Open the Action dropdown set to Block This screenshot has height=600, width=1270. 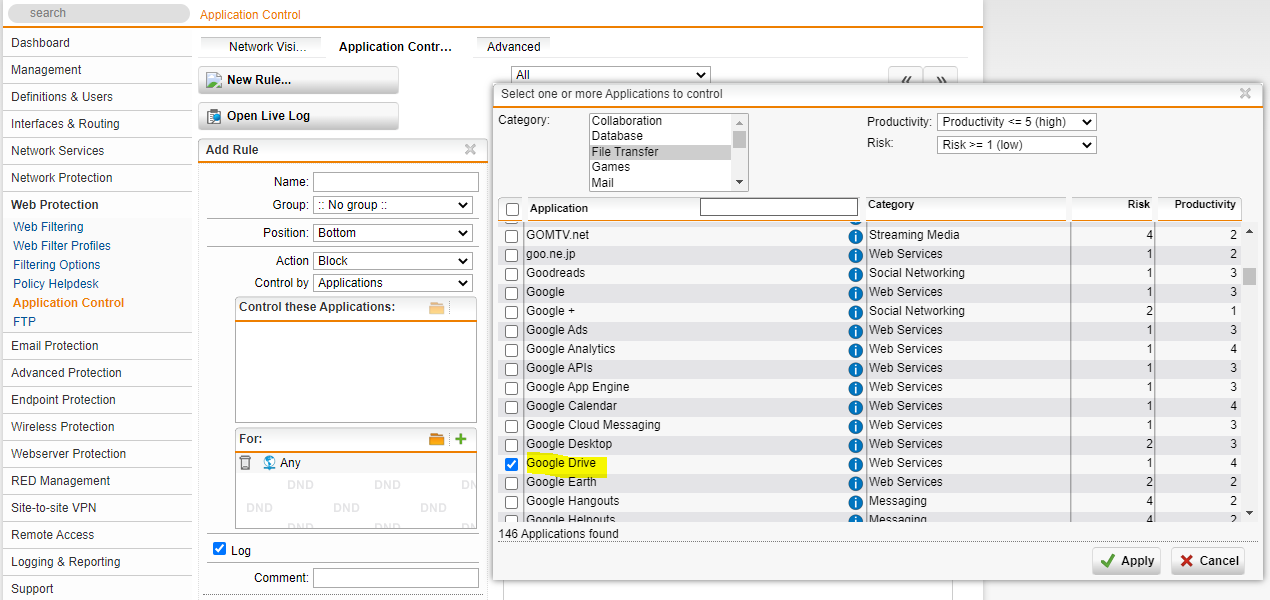point(392,261)
